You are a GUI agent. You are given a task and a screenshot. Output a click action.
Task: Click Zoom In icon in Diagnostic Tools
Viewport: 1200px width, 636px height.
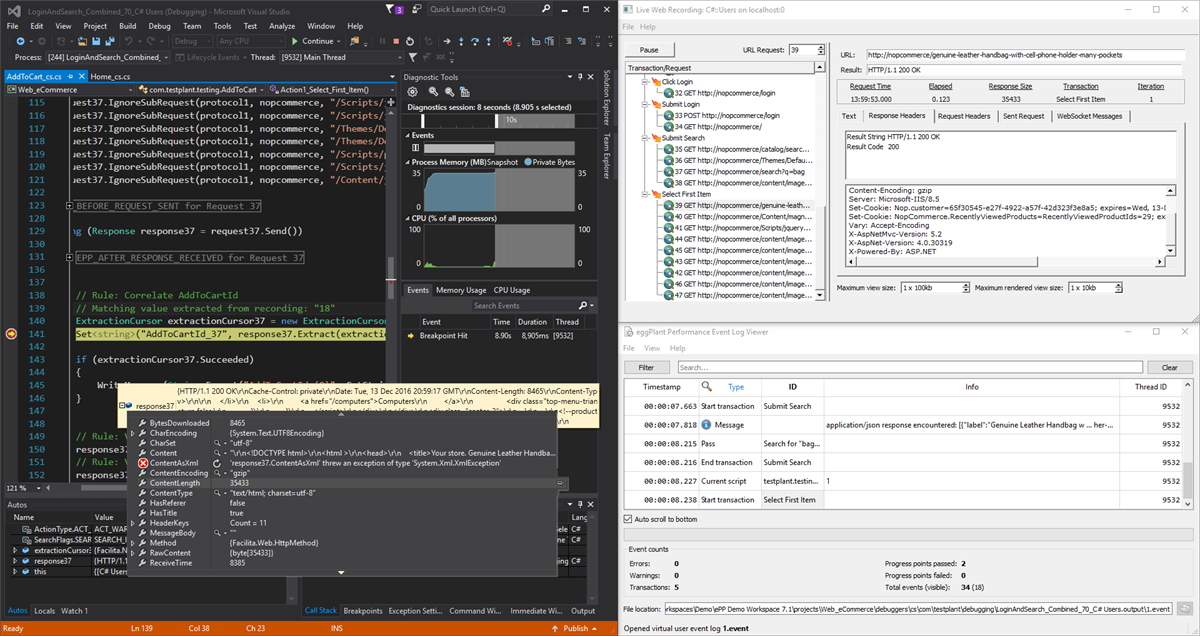433,92
